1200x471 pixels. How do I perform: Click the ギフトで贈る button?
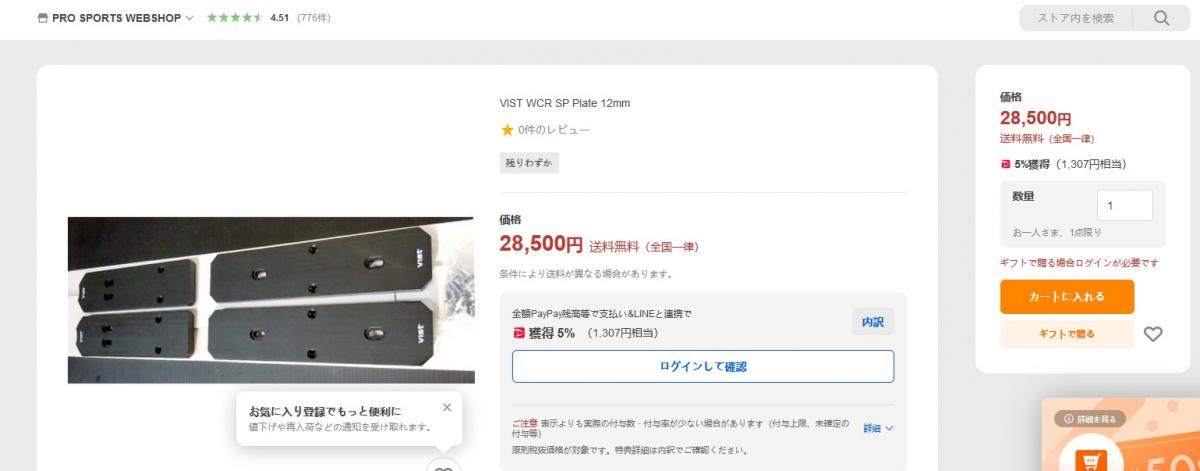point(1067,334)
